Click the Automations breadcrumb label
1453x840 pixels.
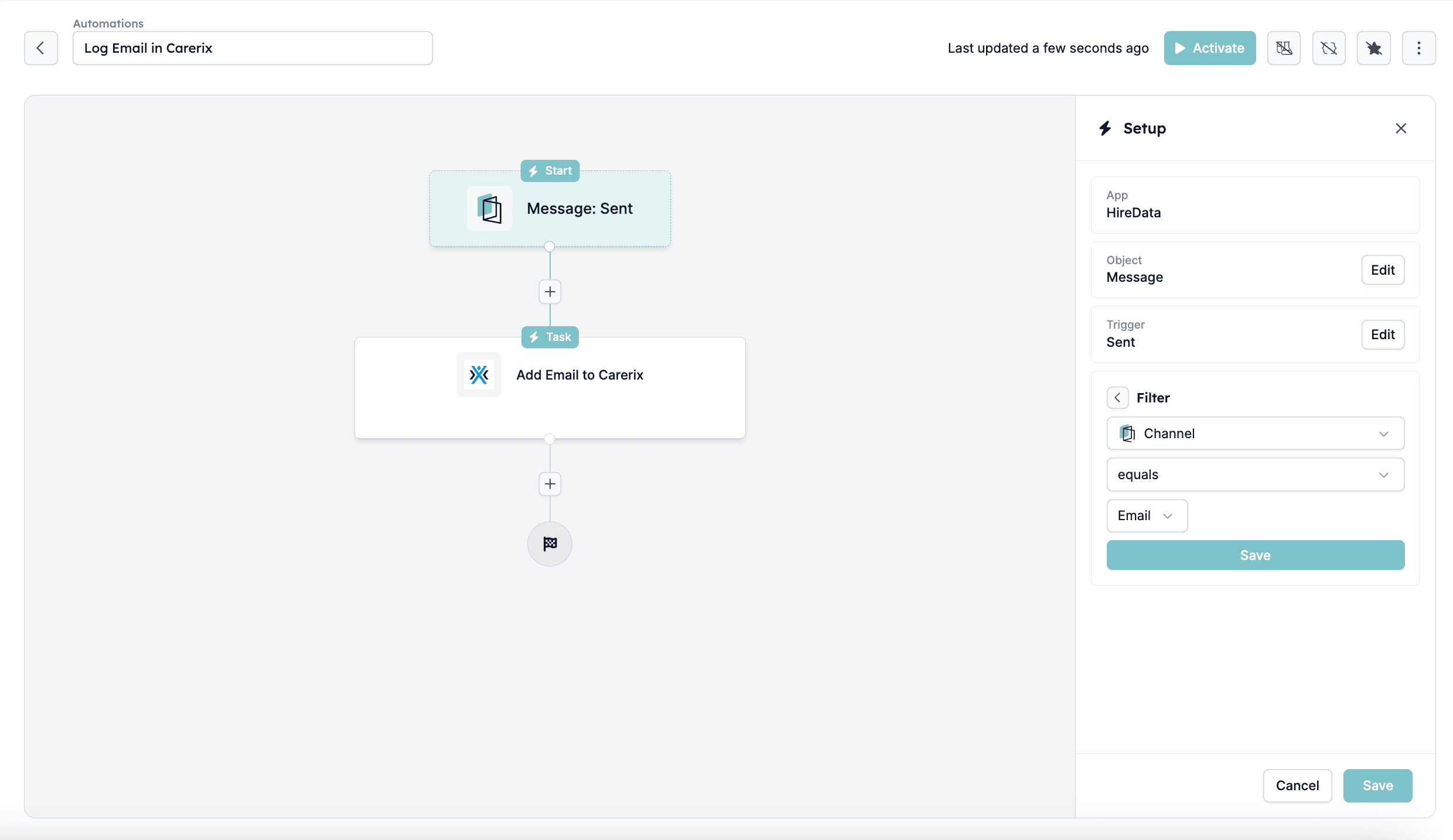108,23
